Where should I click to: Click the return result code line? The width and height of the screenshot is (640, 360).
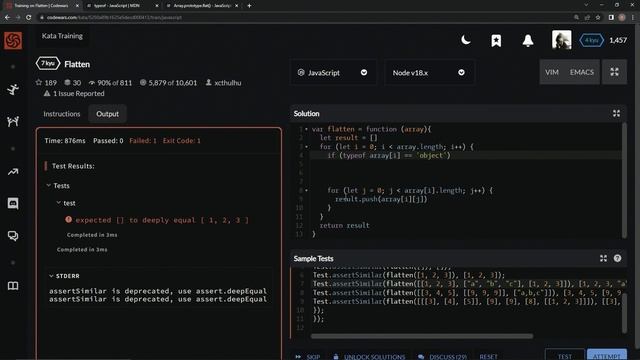point(344,225)
